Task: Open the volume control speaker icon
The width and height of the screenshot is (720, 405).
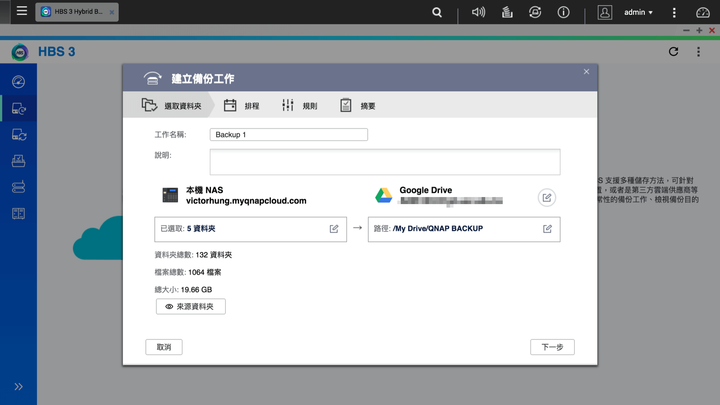Action: pos(478,12)
